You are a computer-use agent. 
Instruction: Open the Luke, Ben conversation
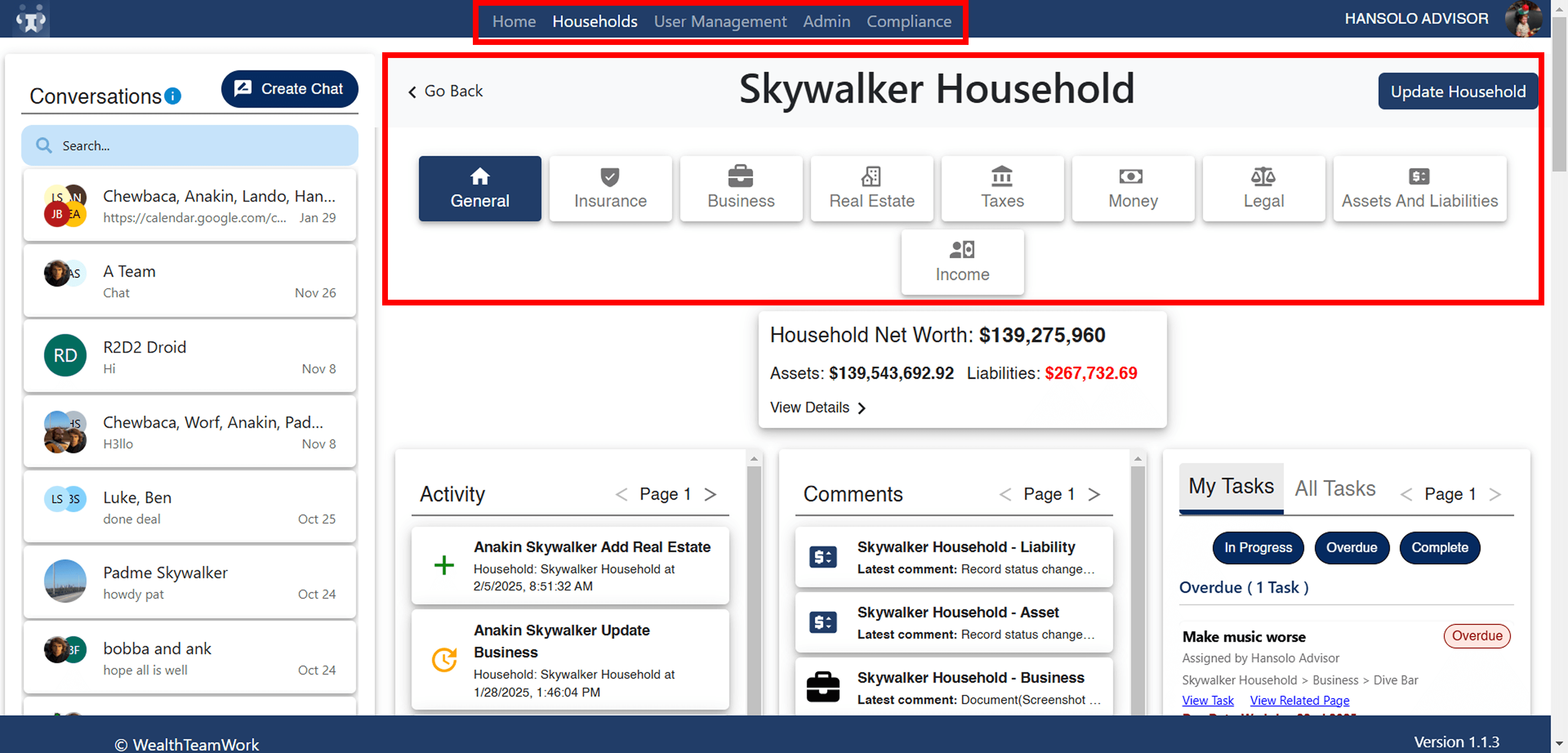pos(190,507)
